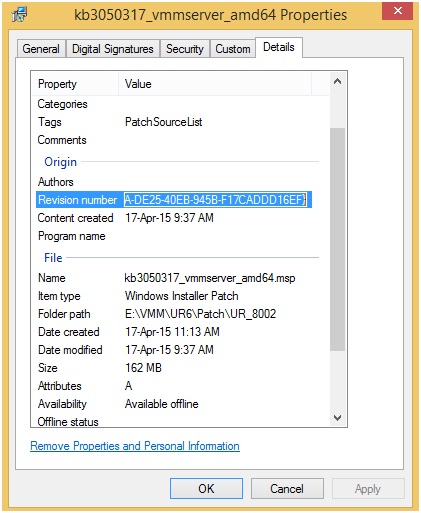Select the Categories property row
The image size is (421, 513).
click(x=174, y=104)
